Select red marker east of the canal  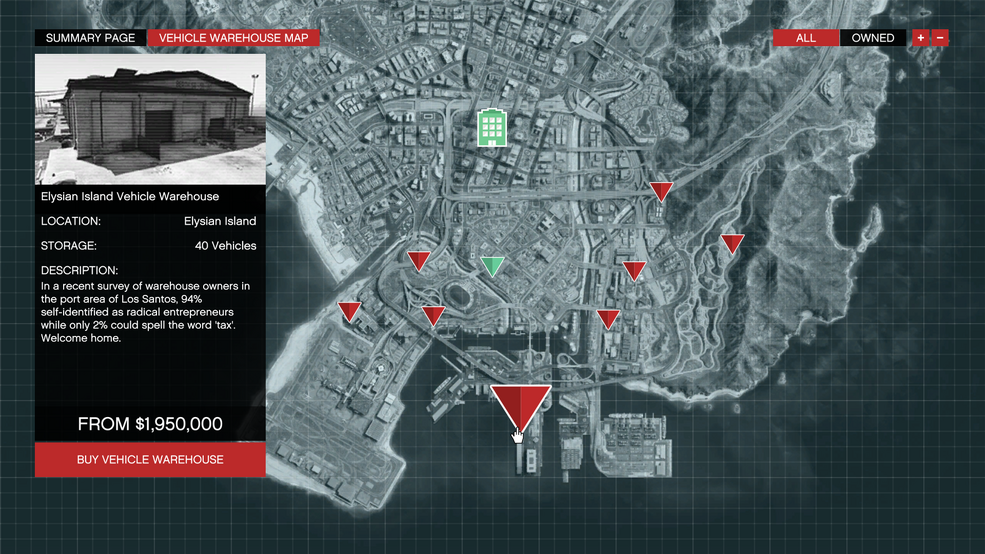tap(634, 271)
